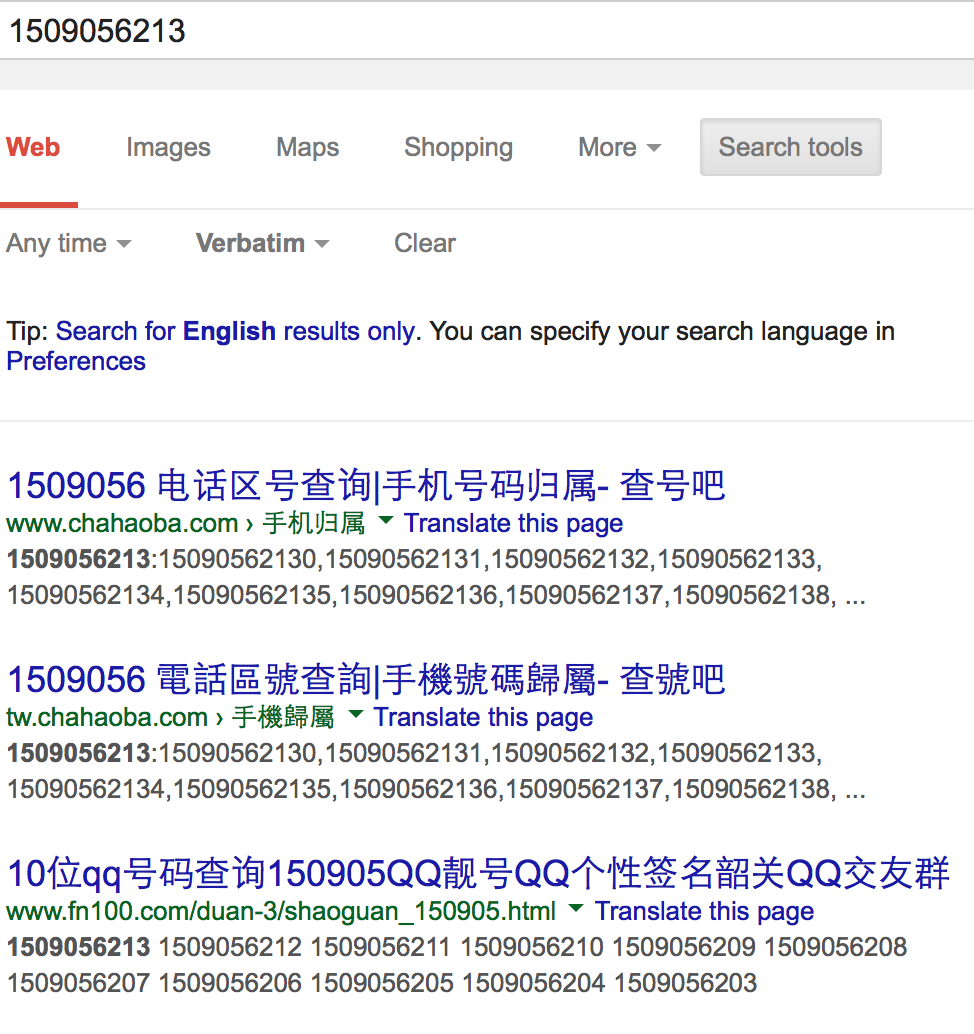Click green arrow next to www.chahaoba.com URL
974x1034 pixels.
click(386, 520)
